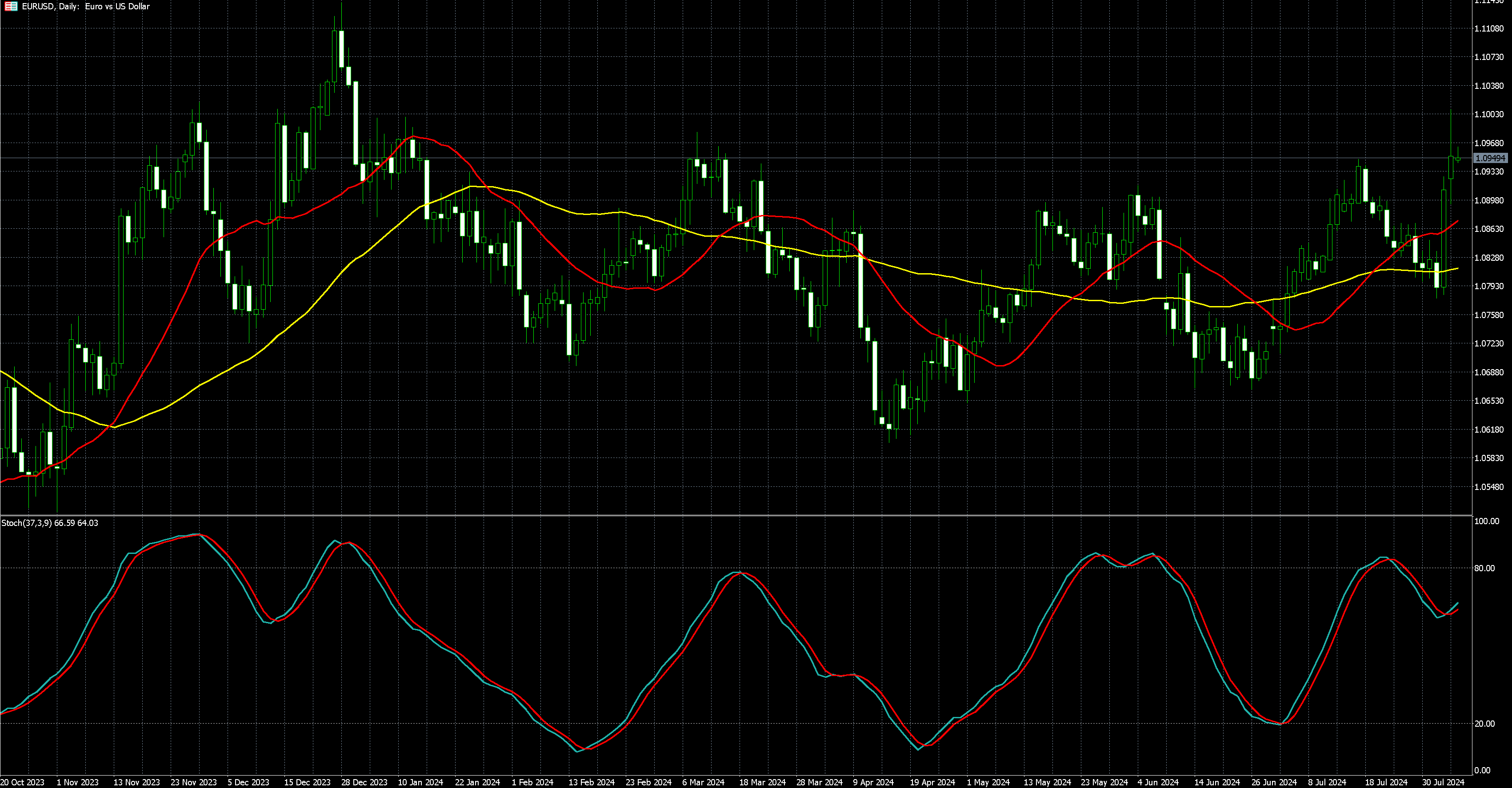
Task: Click the 20 Oct 2023 date label
Action: tap(23, 782)
